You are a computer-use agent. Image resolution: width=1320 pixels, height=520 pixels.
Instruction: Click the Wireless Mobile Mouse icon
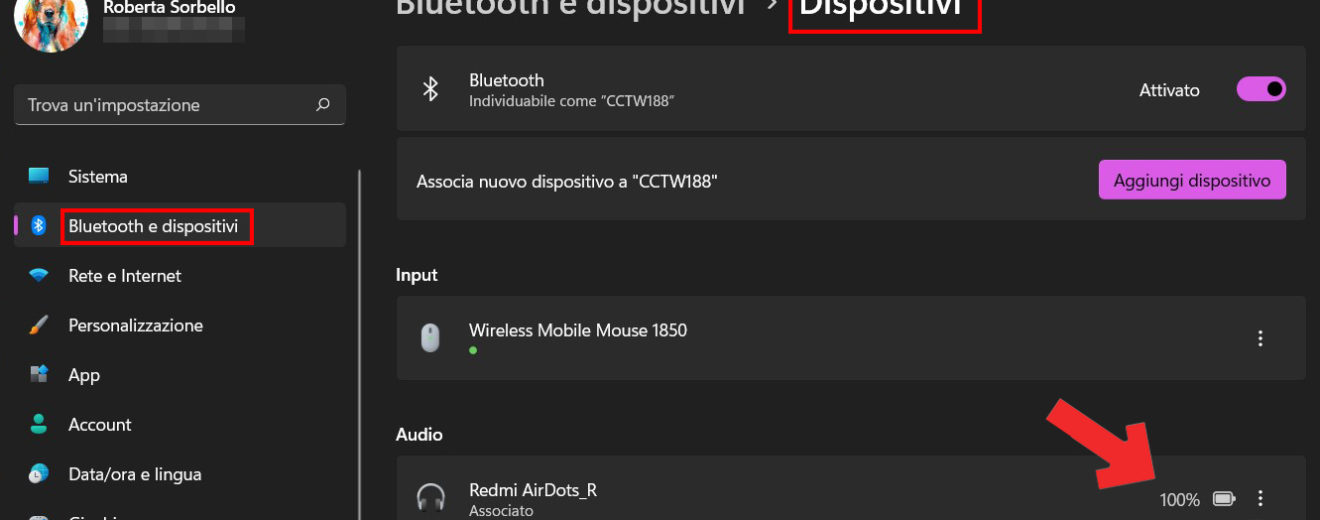click(430, 338)
